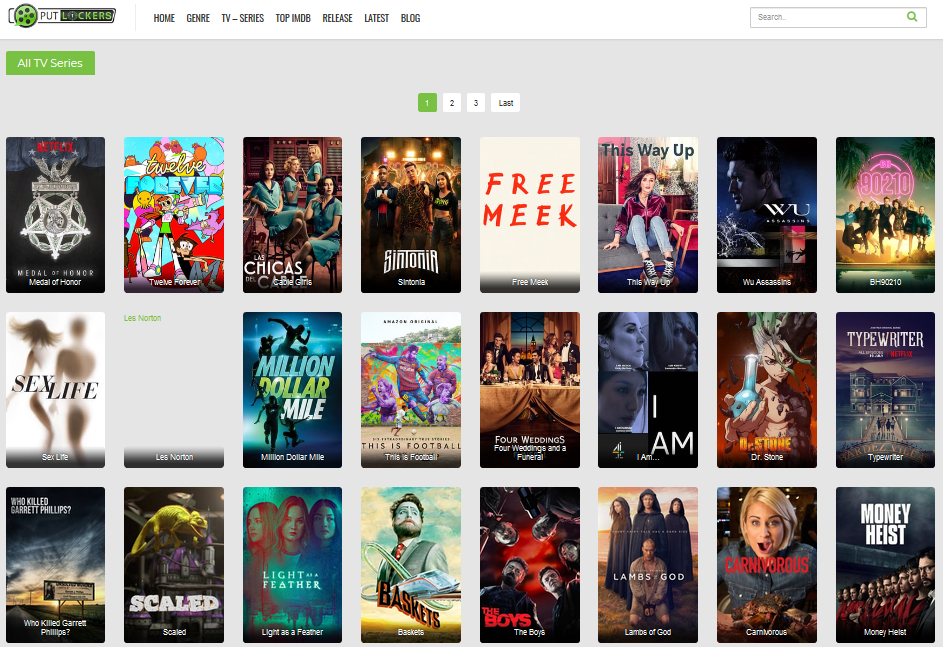The width and height of the screenshot is (943, 647).
Task: Open the Cable Girls poster
Action: point(292,215)
